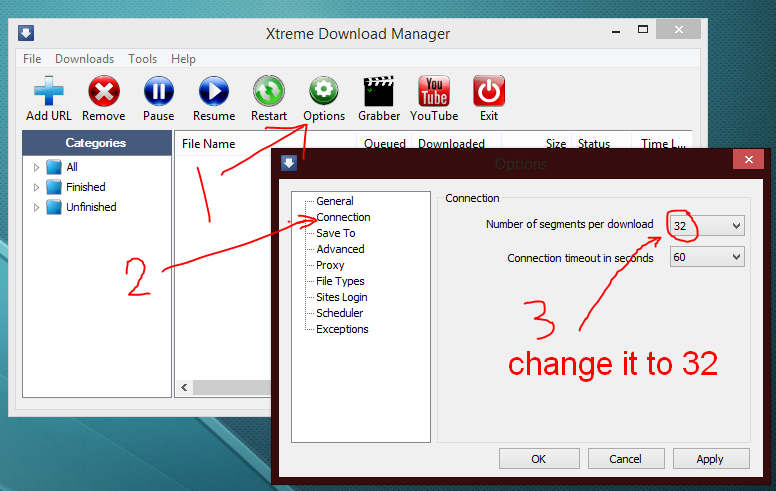Click OK in the Options dialog
The image size is (776, 491).
[x=539, y=459]
